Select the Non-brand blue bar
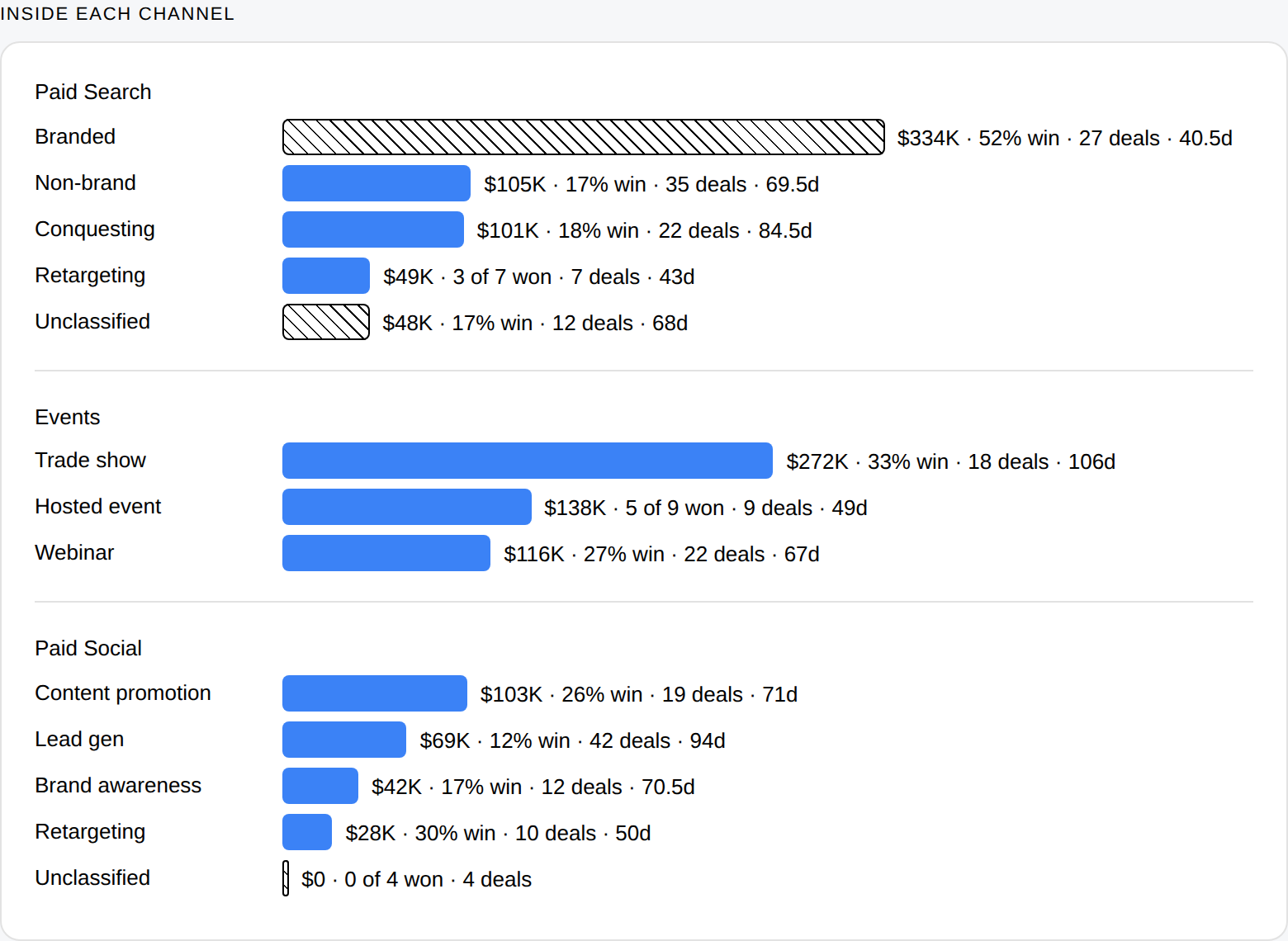The height and width of the screenshot is (941, 1288). tap(376, 183)
